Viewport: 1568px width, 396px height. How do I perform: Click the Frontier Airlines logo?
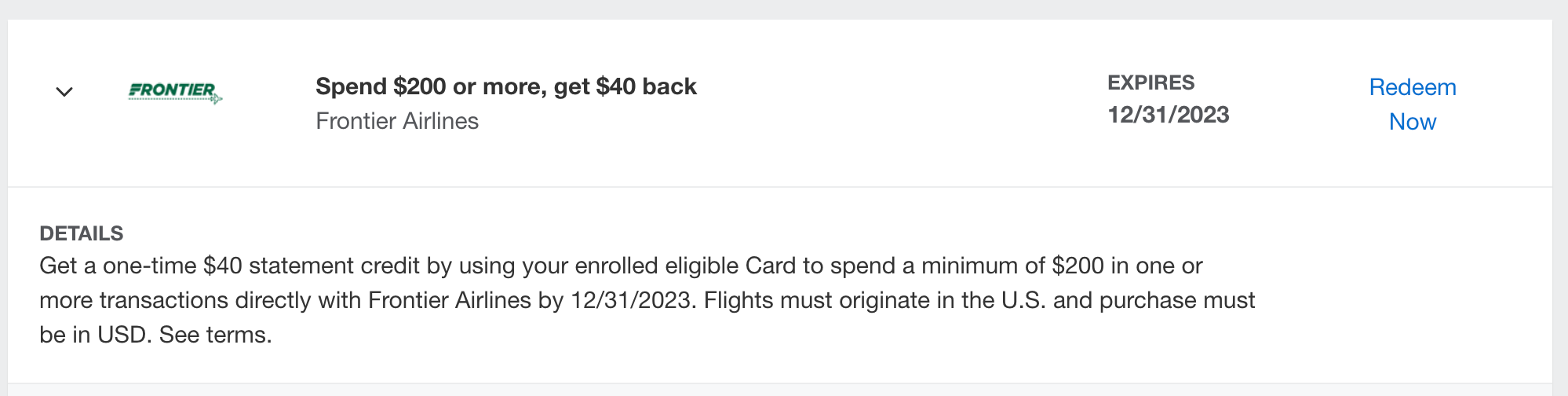(x=175, y=92)
